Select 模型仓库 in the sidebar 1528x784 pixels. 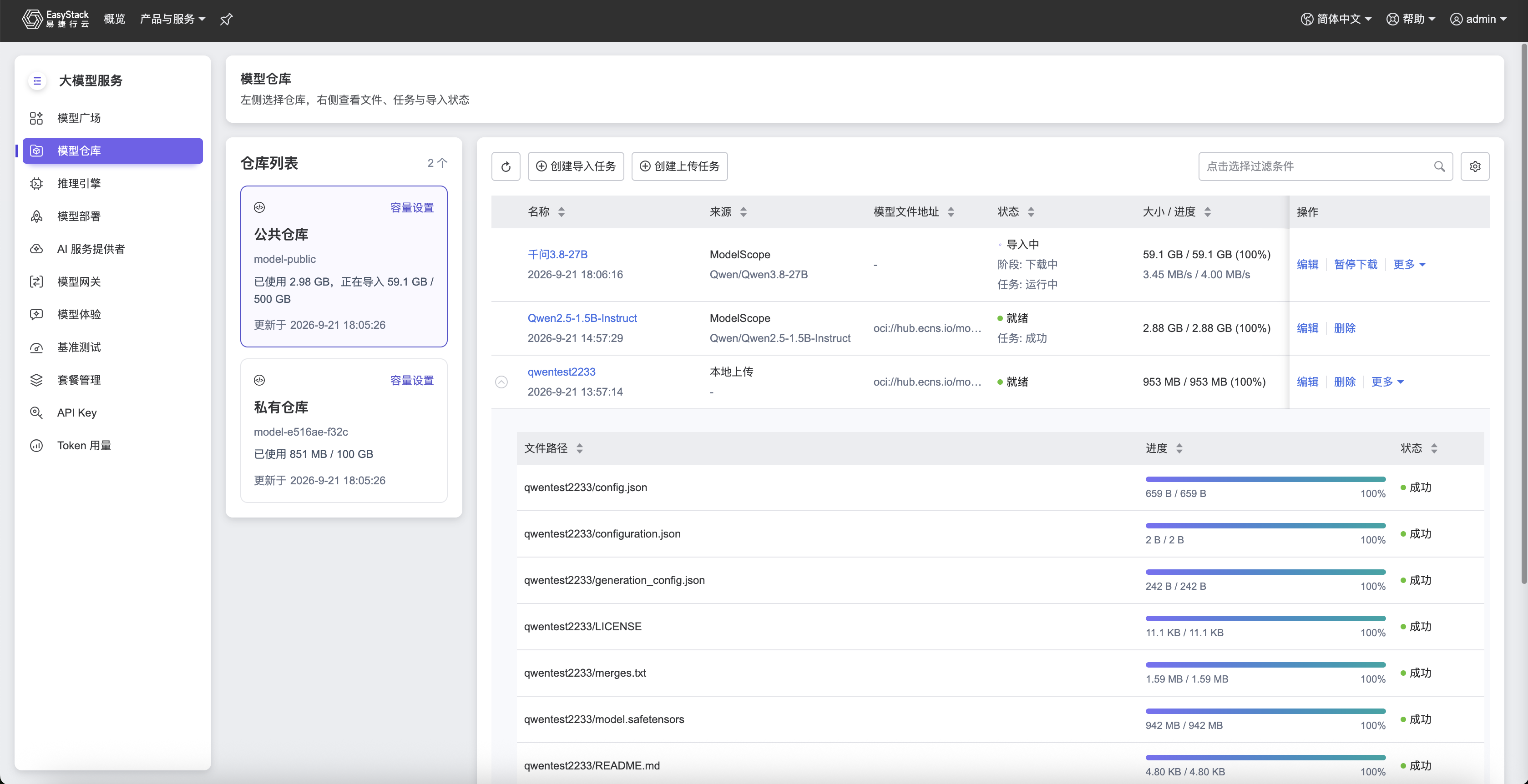click(x=113, y=151)
